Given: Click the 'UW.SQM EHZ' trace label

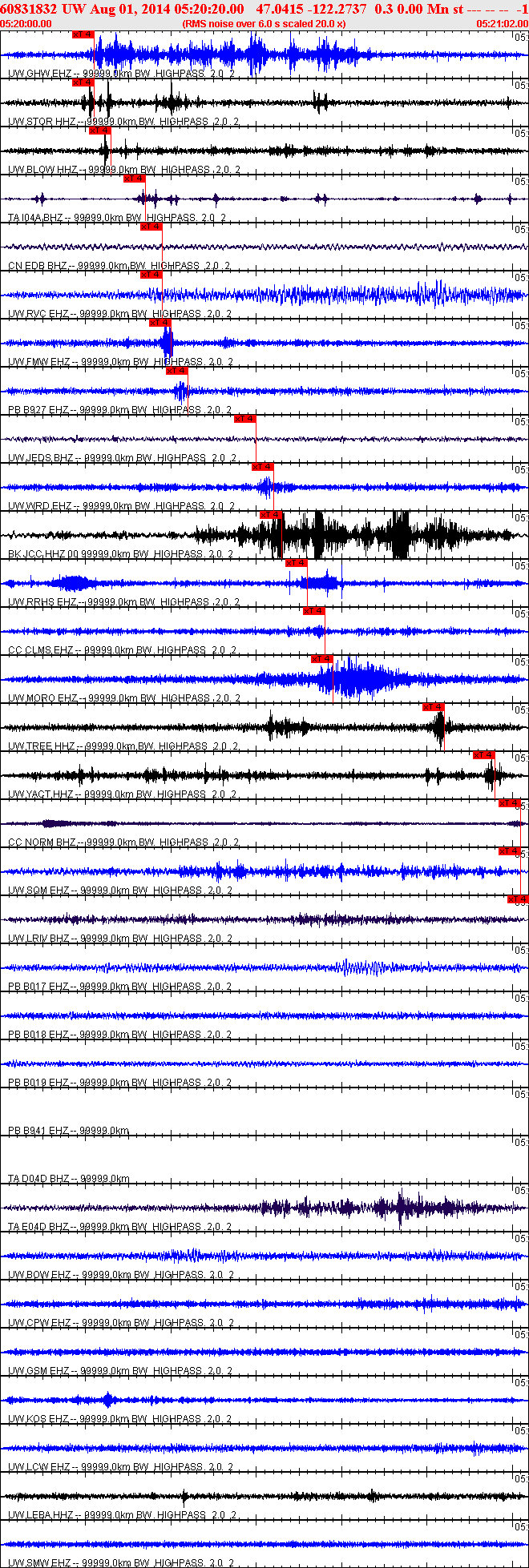Looking at the screenshot, I should click(x=38, y=891).
